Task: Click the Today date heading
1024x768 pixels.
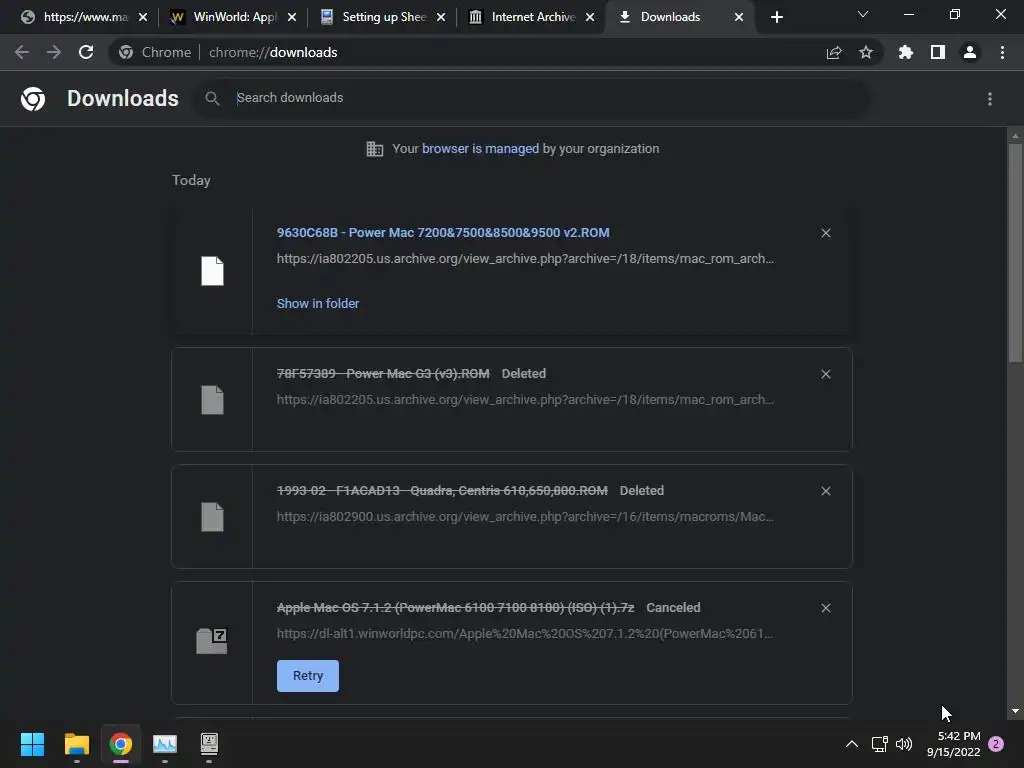Action: coord(191,180)
